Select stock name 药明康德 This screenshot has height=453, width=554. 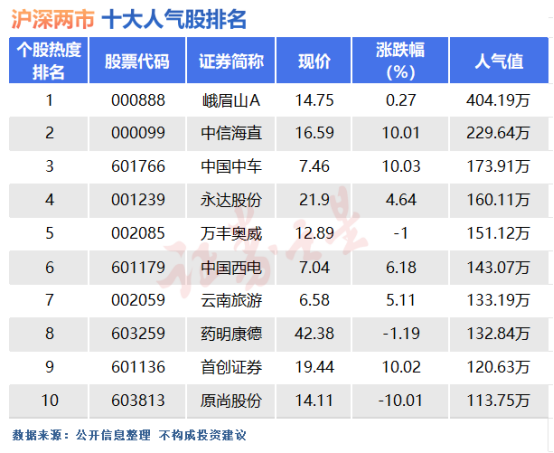point(231,334)
